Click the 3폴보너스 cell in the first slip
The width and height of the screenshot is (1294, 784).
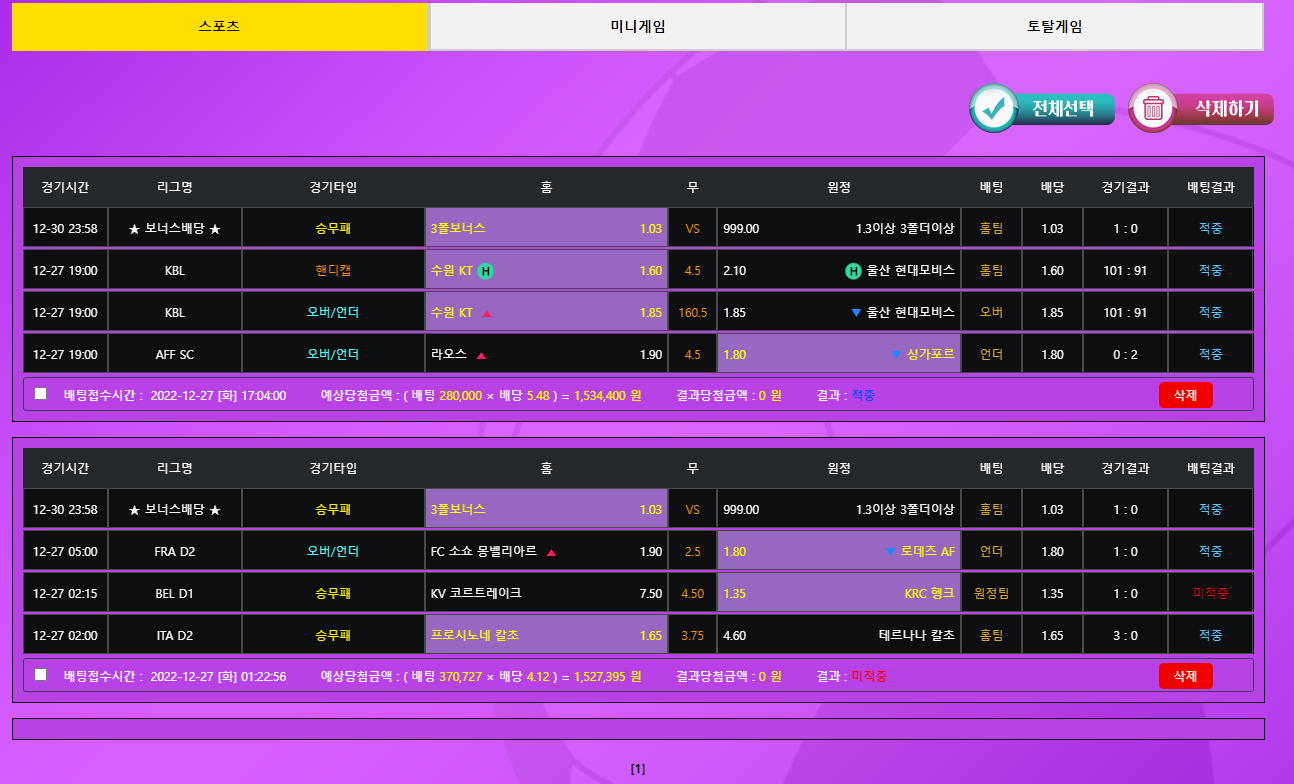pyautogui.click(x=546, y=228)
